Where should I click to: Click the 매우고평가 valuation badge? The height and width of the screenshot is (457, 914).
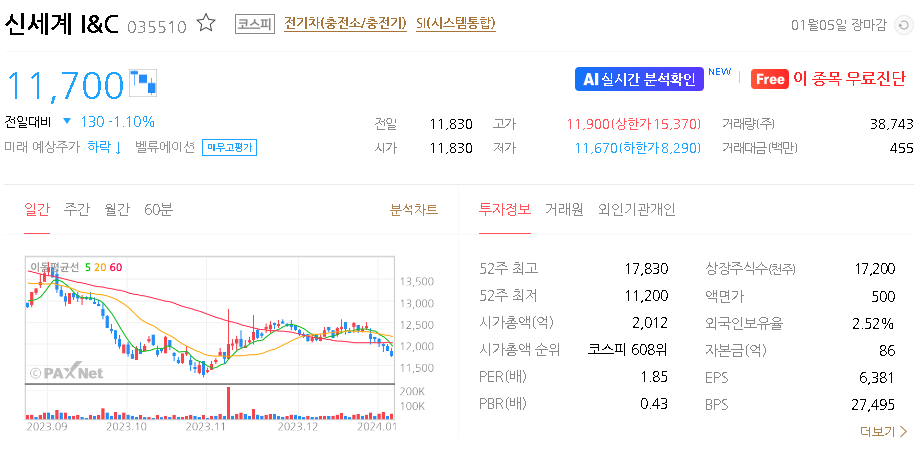pyautogui.click(x=230, y=147)
